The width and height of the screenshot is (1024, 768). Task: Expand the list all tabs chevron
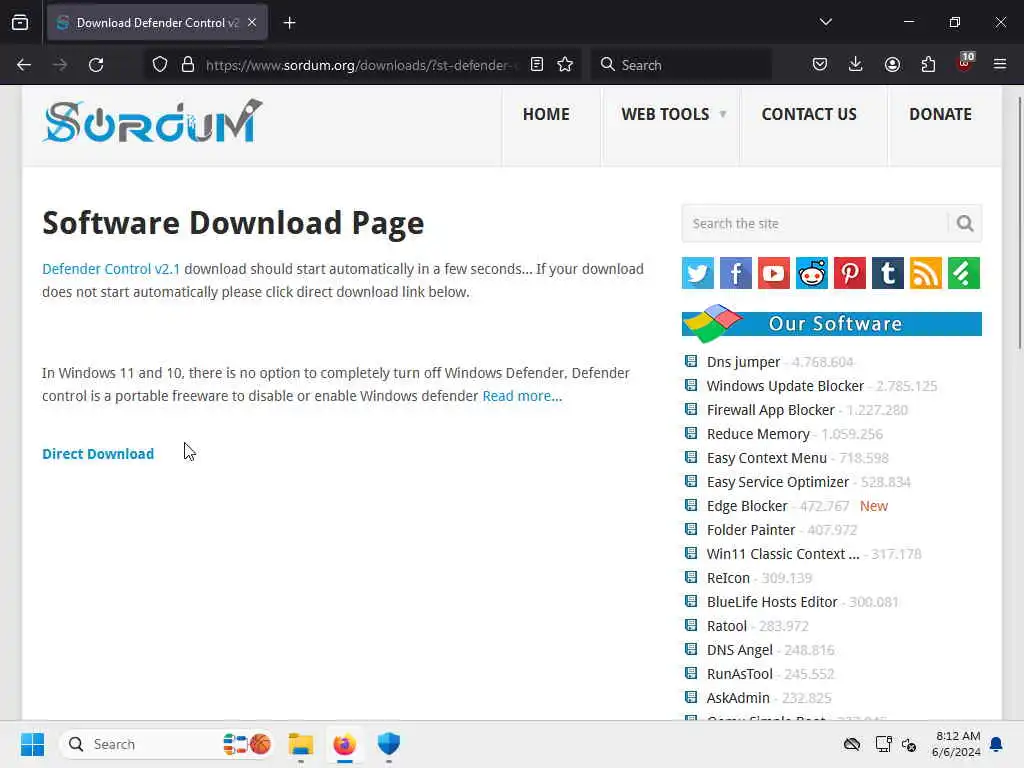pyautogui.click(x=825, y=22)
